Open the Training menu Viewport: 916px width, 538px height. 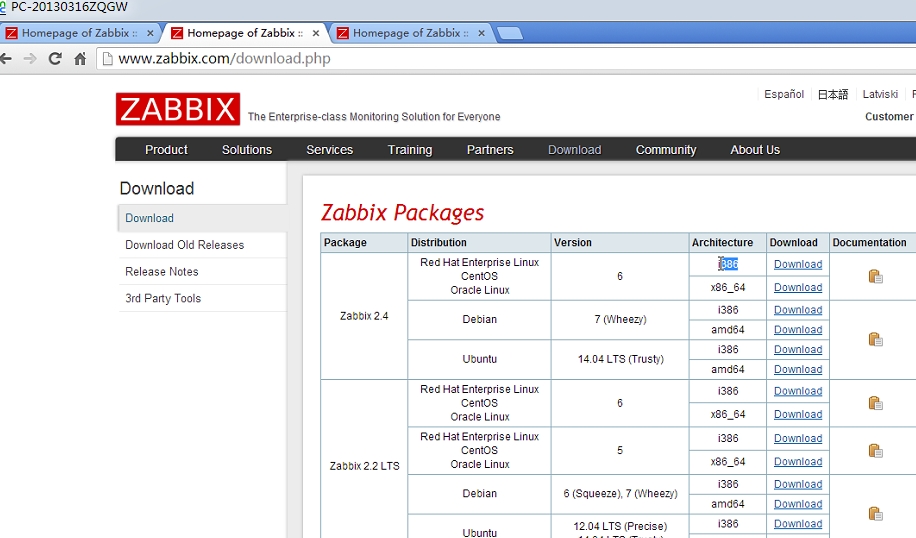[410, 150]
